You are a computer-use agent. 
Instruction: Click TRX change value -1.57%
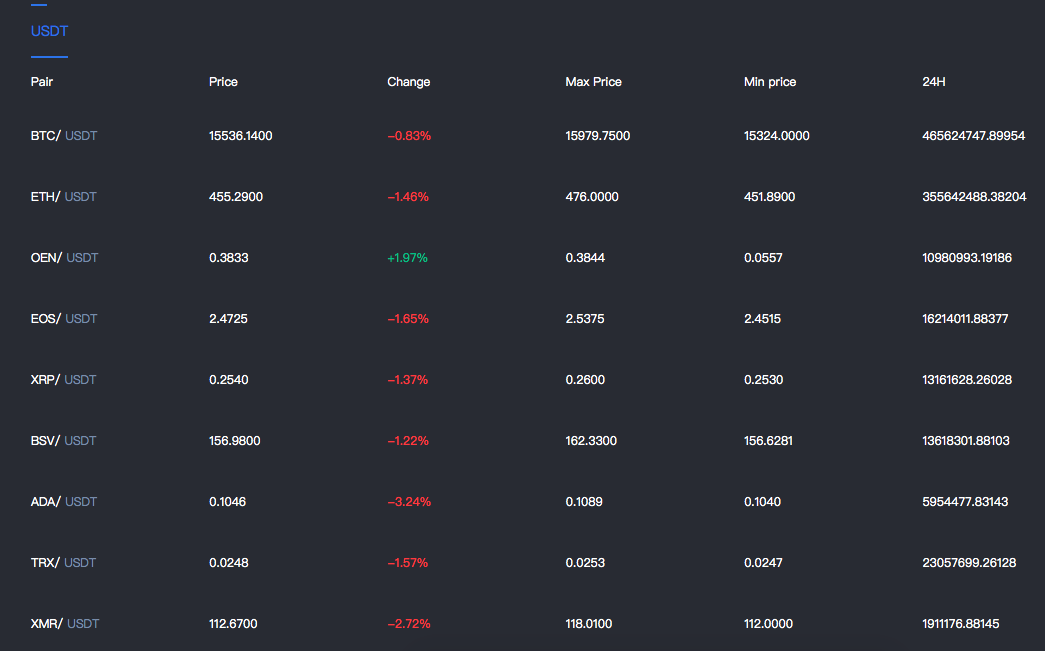[408, 562]
